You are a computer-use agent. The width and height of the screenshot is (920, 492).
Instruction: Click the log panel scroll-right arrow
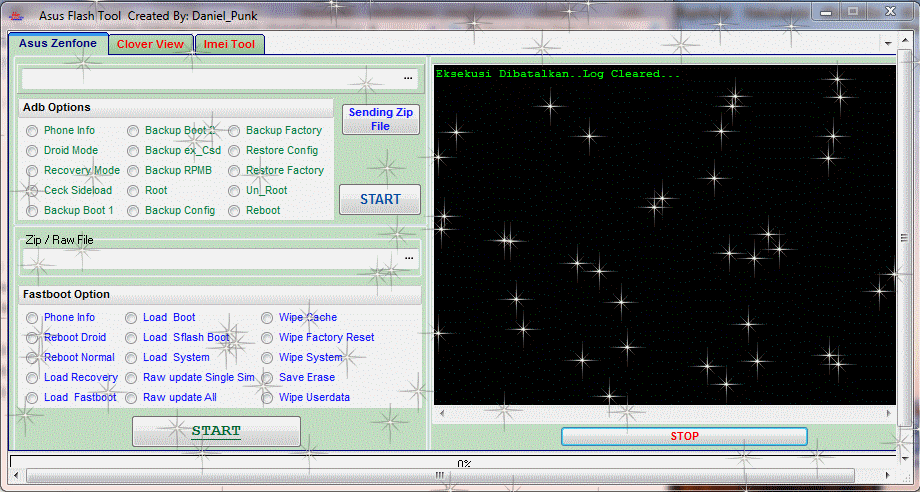(x=889, y=413)
